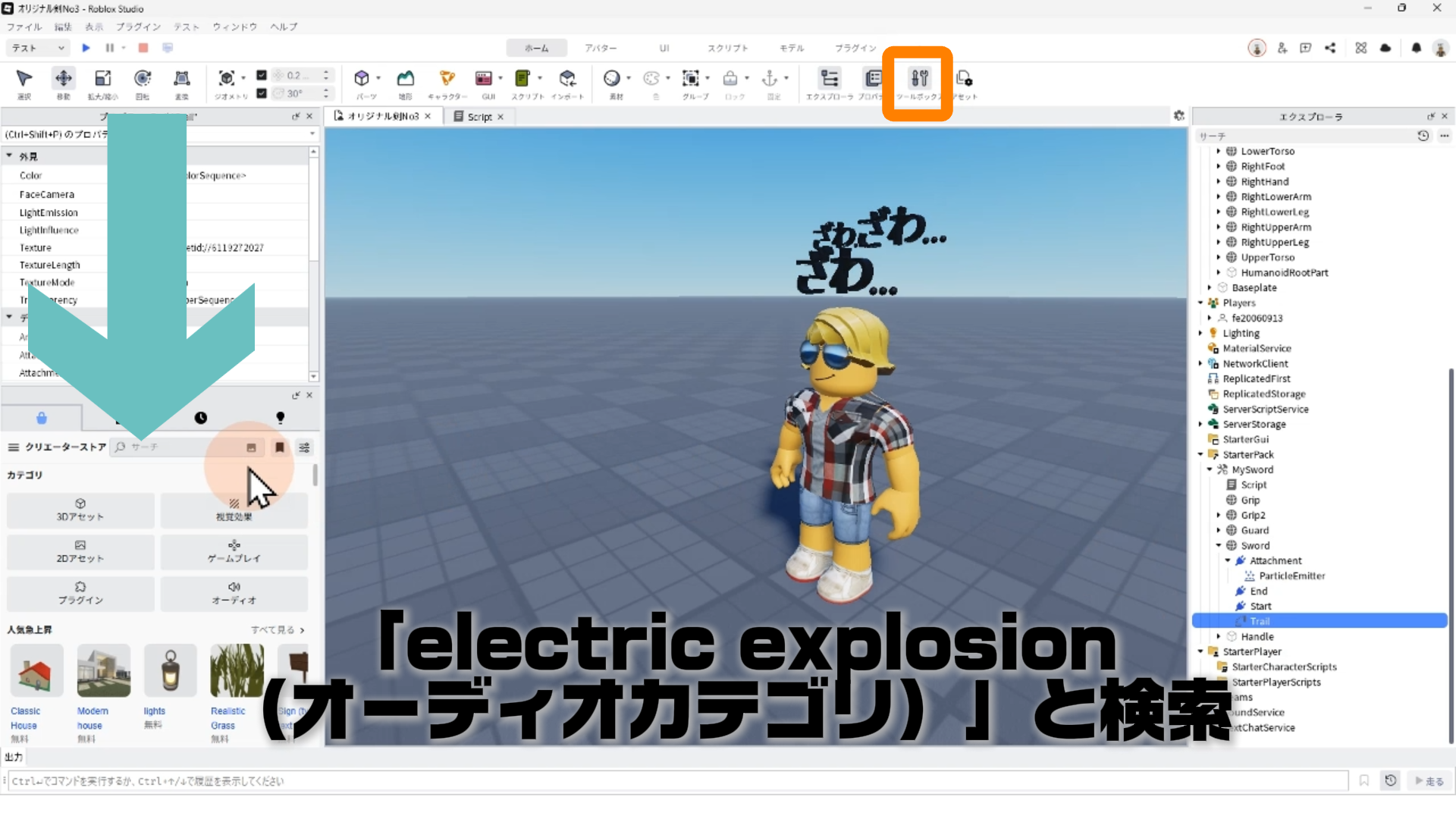Open the Toolbox (ツールボックス) panel

[x=919, y=79]
